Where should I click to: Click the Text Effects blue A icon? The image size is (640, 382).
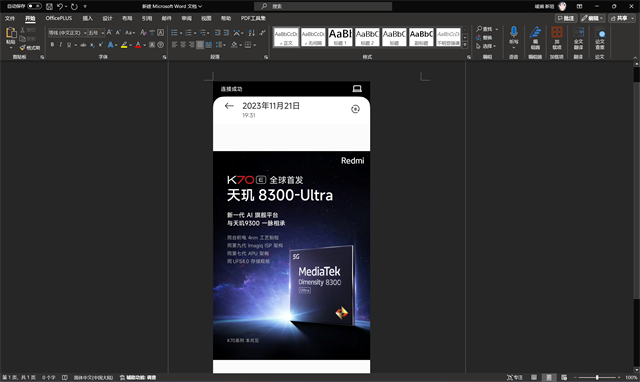click(110, 45)
